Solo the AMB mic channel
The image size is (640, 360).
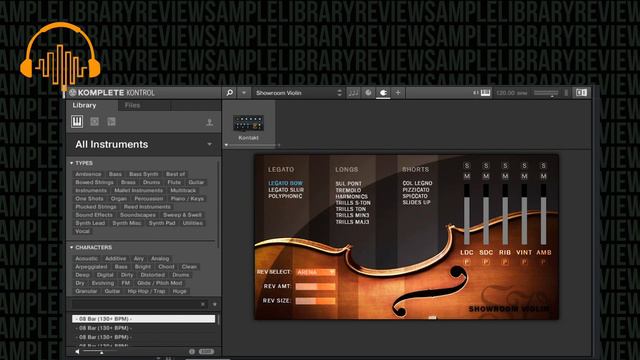click(x=543, y=166)
